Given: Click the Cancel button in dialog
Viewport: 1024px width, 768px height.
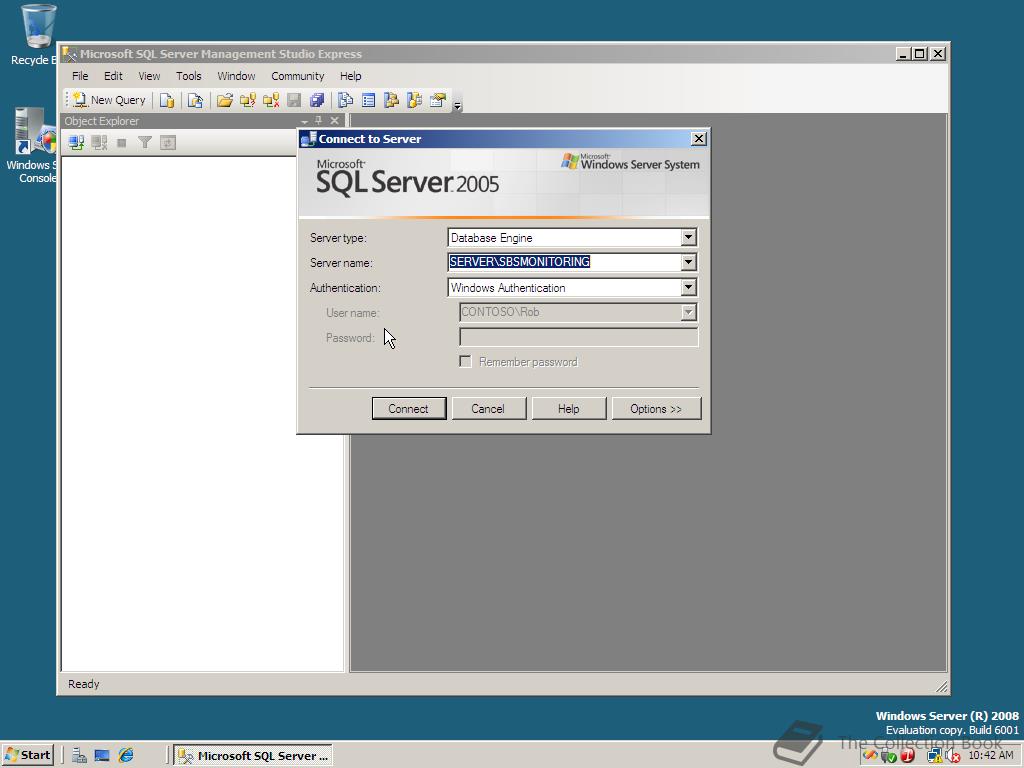Looking at the screenshot, I should 488,409.
